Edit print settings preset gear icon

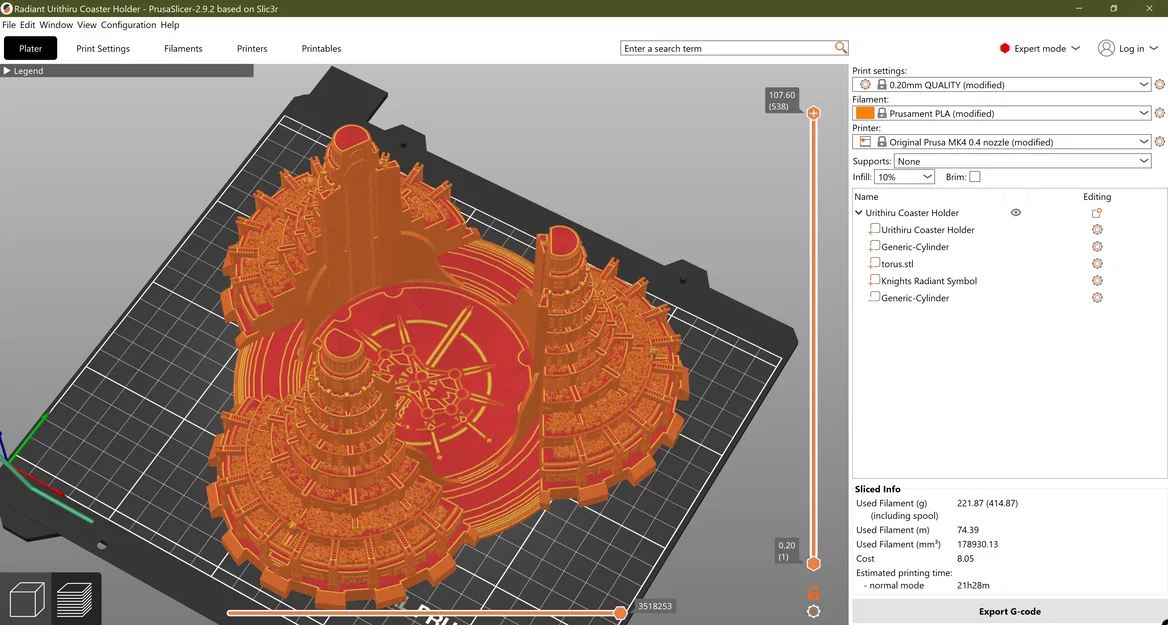click(1159, 85)
